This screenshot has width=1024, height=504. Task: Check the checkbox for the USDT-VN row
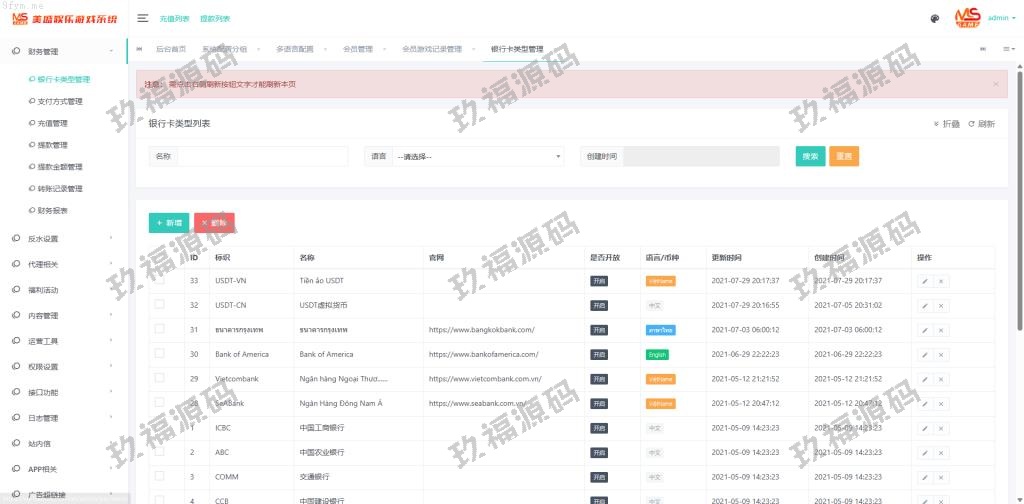(x=160, y=280)
